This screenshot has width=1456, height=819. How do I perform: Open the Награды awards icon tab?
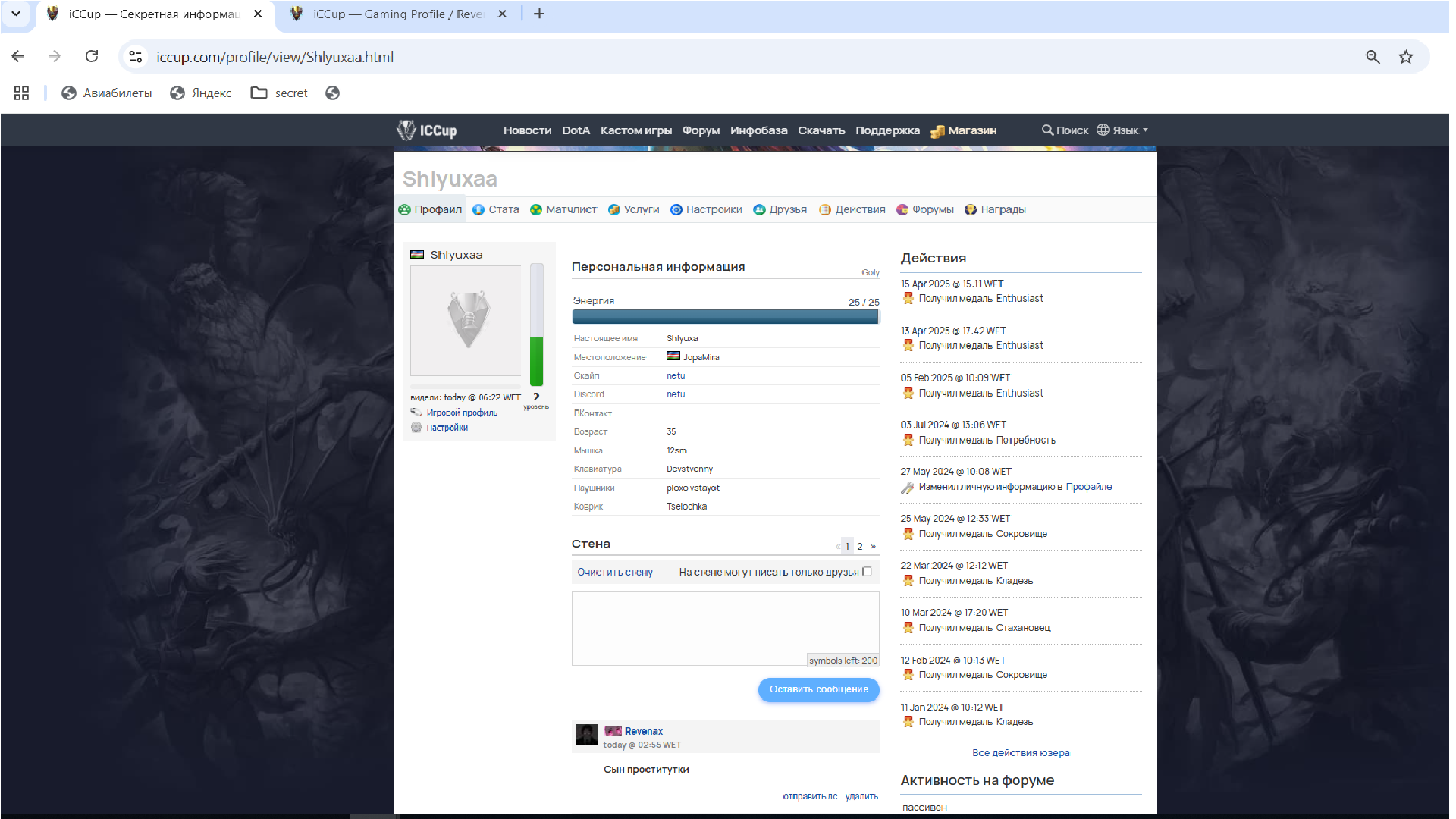tap(970, 209)
